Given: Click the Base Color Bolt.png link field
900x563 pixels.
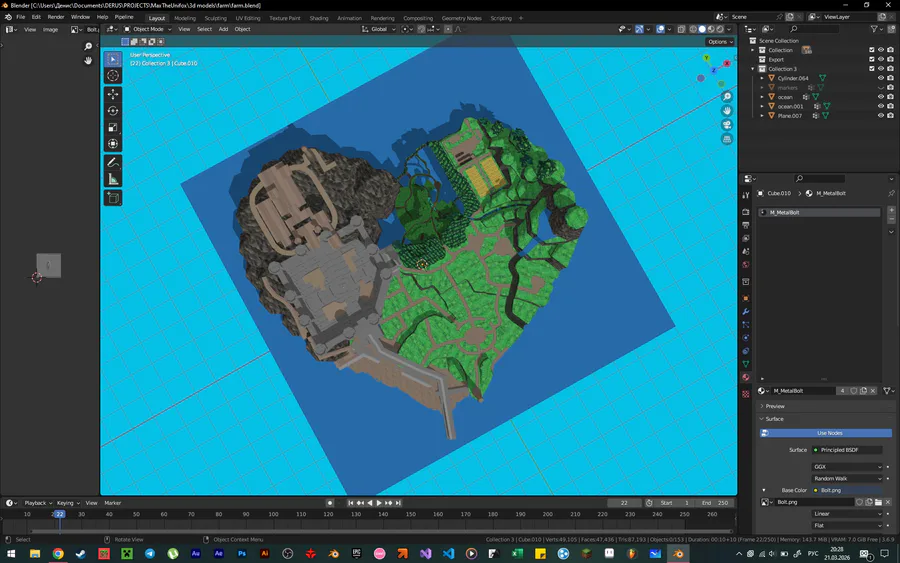Looking at the screenshot, I should 847,490.
